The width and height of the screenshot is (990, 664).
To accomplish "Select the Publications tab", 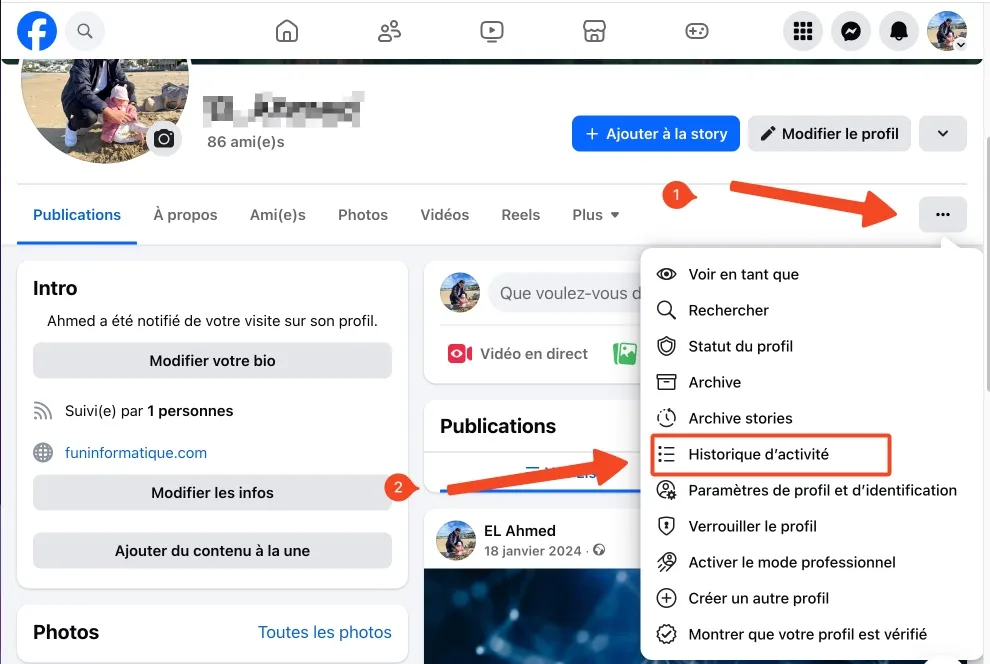I will pos(77,215).
